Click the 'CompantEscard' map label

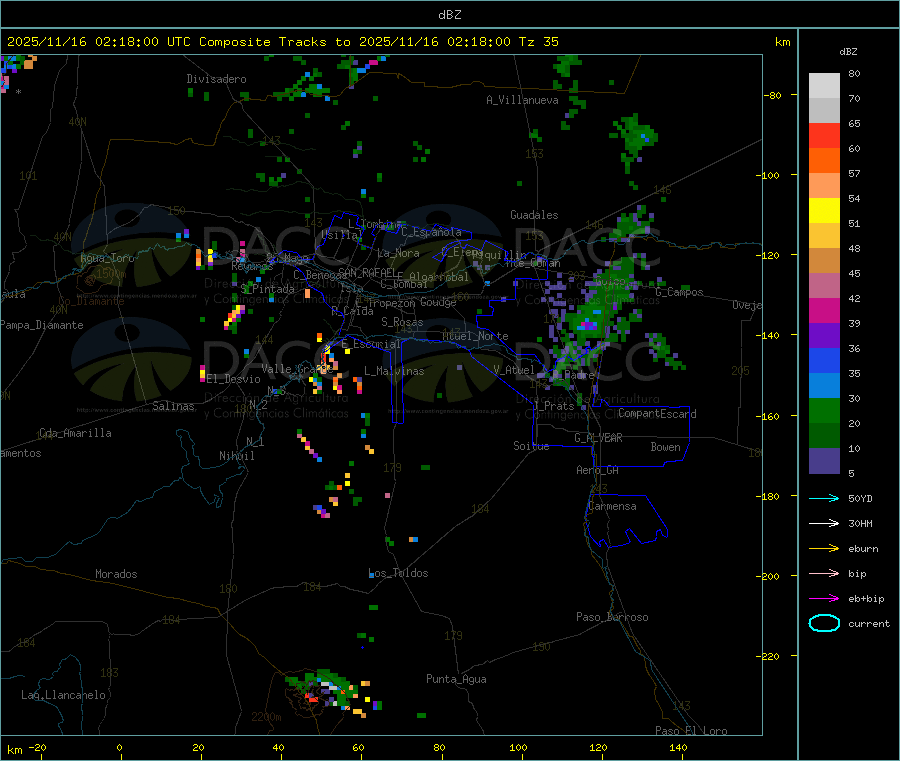coord(657,414)
